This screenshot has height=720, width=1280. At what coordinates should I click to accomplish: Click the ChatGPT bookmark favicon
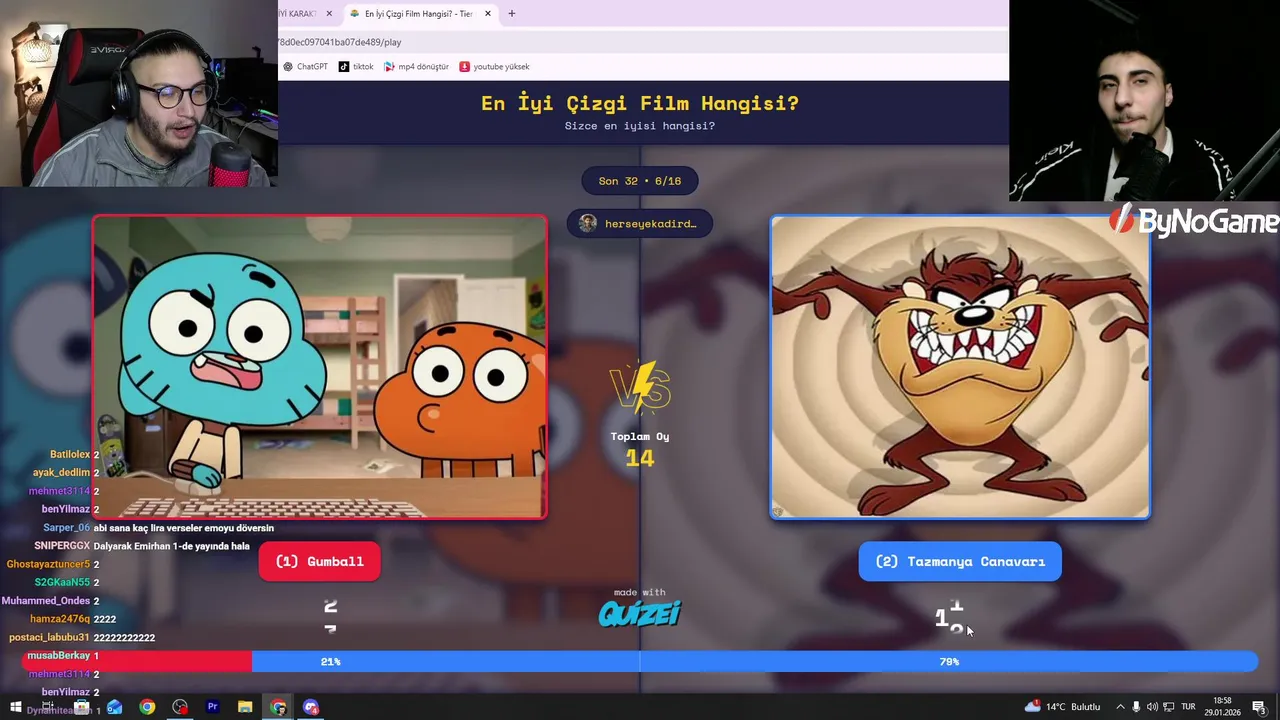coord(288,66)
